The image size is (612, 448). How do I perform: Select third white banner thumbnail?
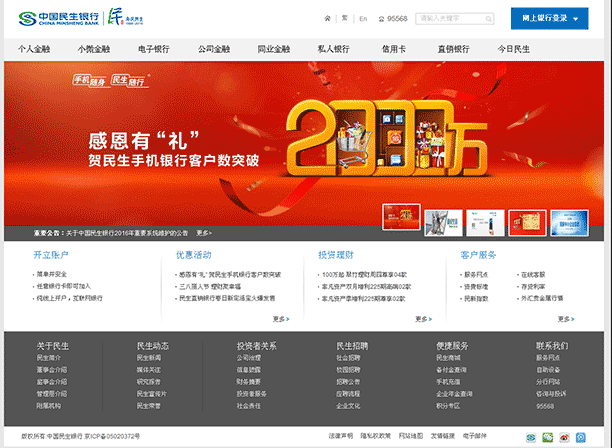(x=486, y=223)
